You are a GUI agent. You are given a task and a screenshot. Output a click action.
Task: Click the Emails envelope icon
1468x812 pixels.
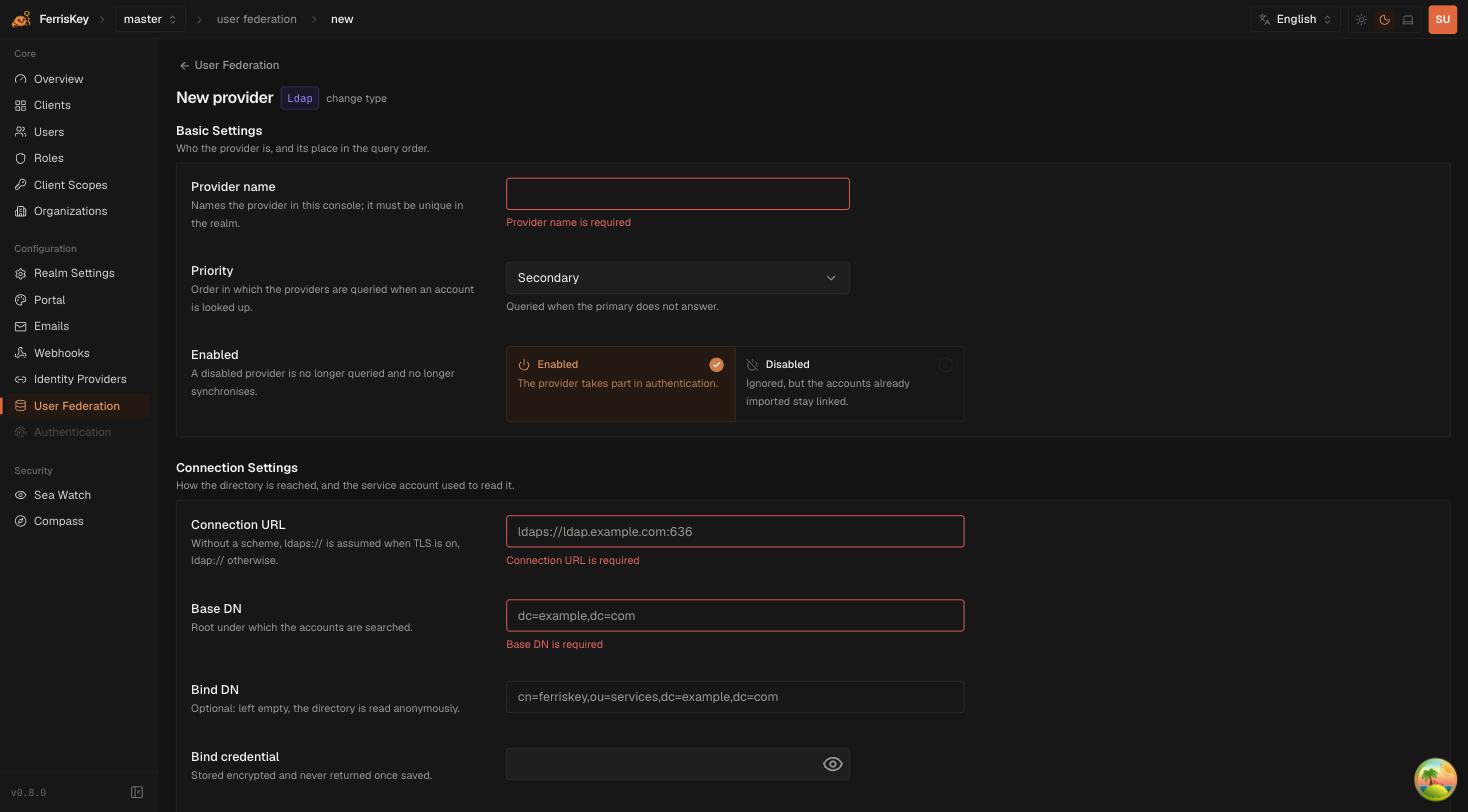[21, 326]
